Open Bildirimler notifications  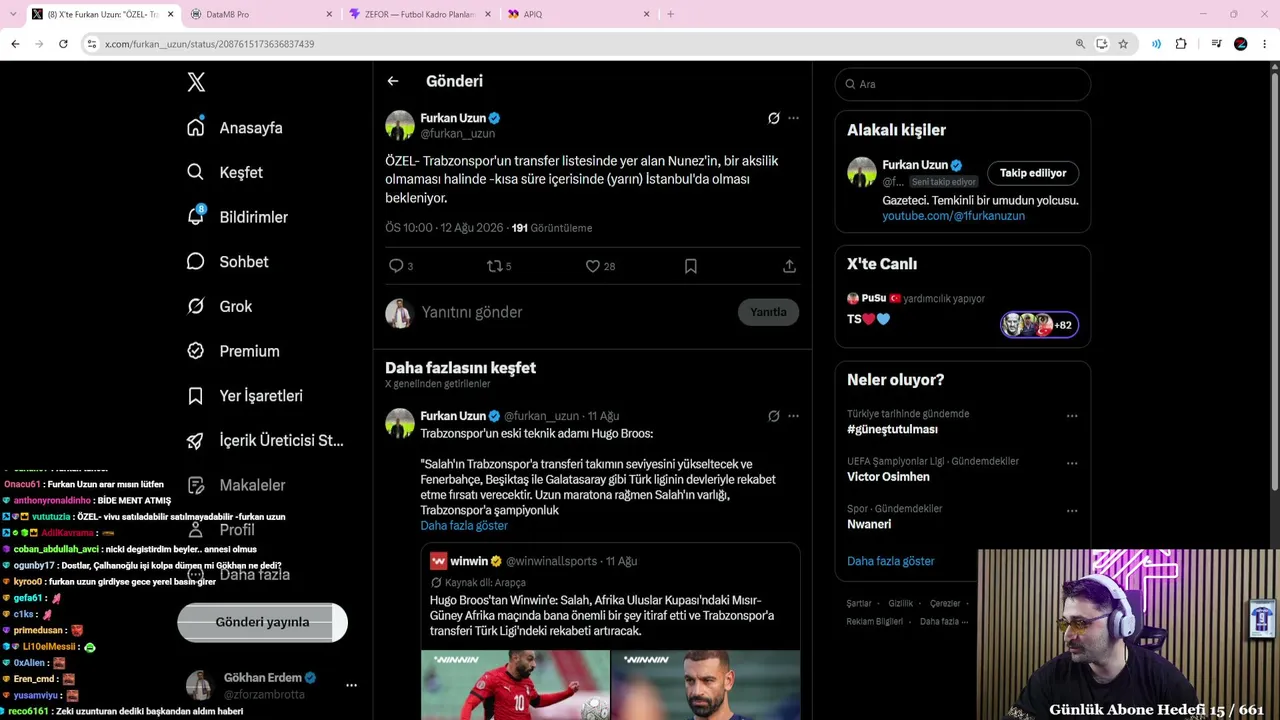(237, 217)
